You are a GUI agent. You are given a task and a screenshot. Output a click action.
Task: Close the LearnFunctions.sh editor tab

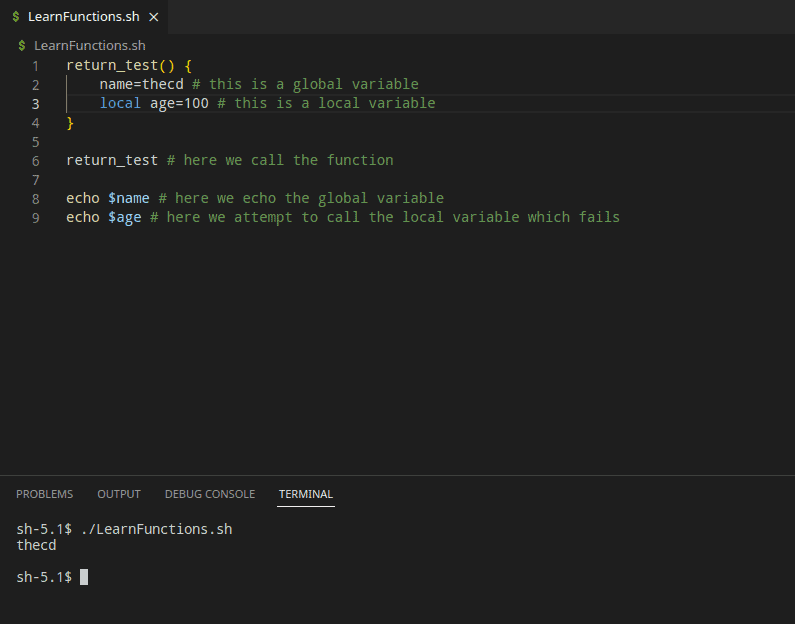pyautogui.click(x=154, y=17)
